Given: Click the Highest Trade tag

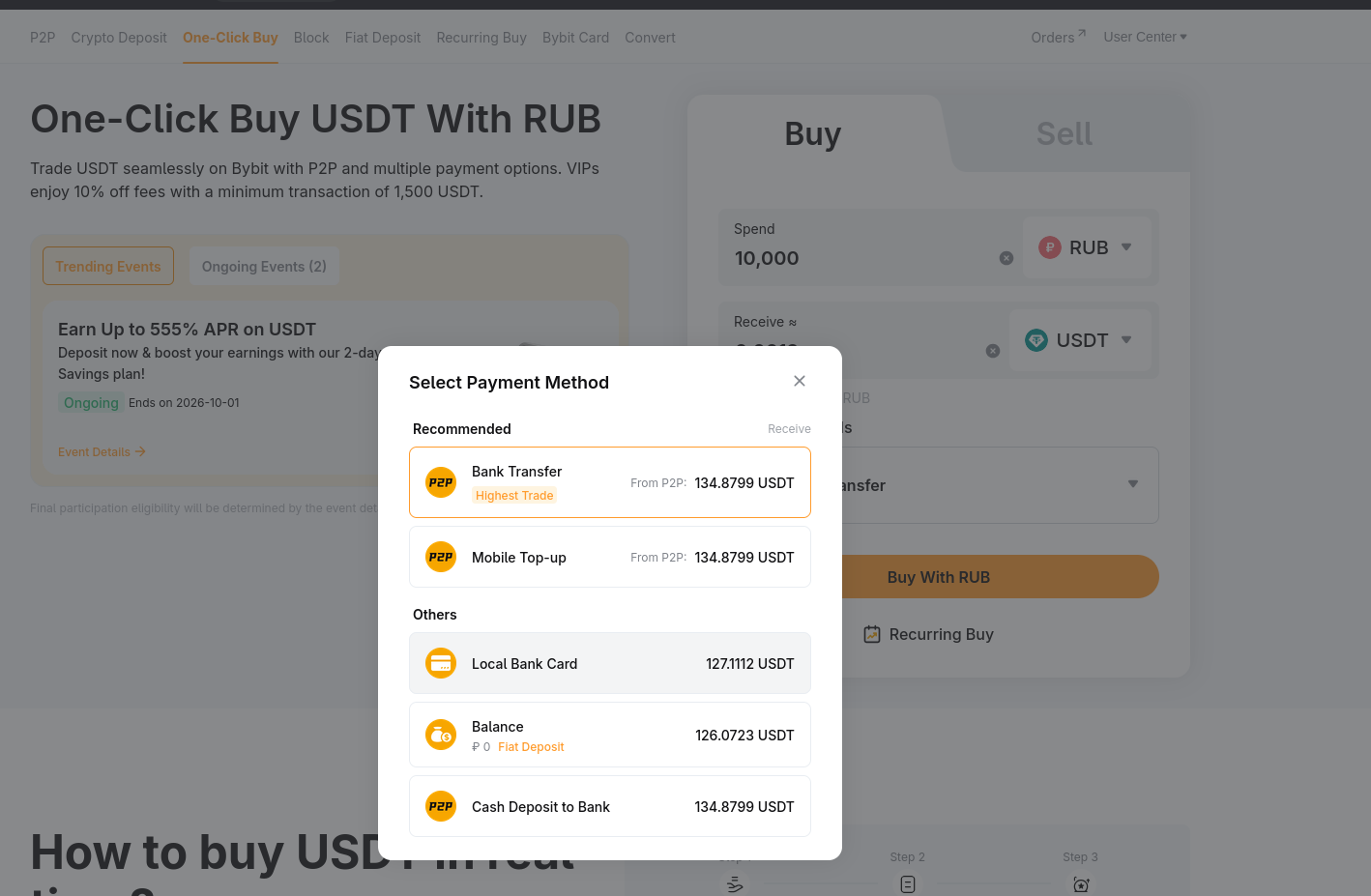Looking at the screenshot, I should click(514, 496).
